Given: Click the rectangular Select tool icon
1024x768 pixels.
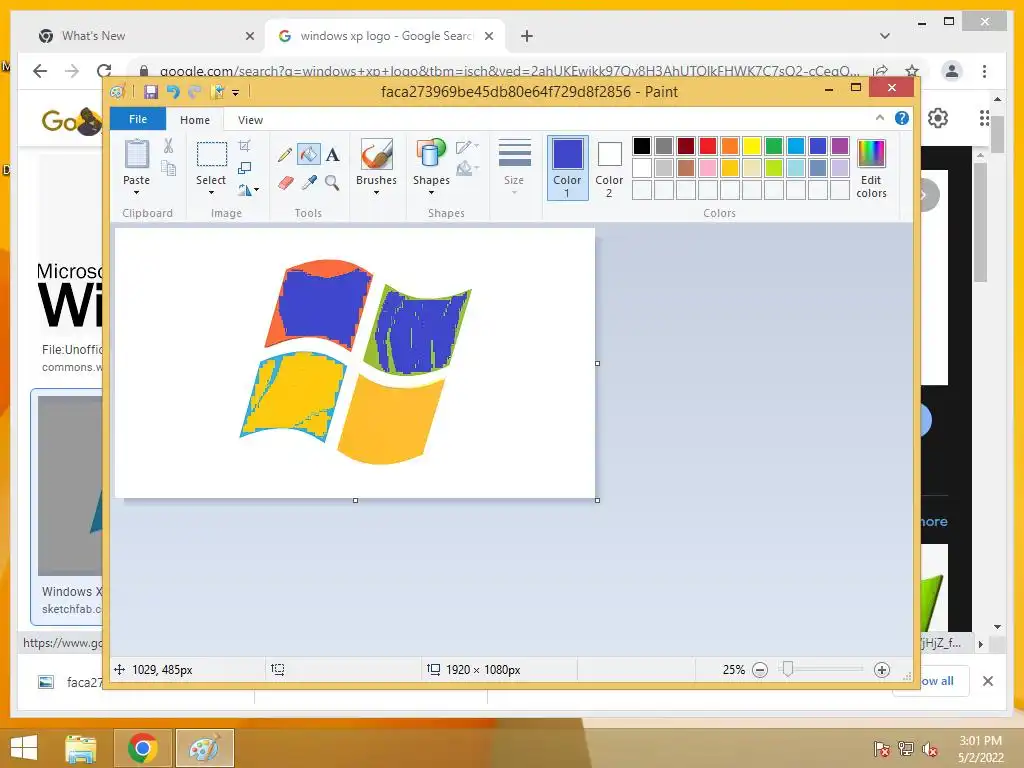Looking at the screenshot, I should [x=212, y=155].
